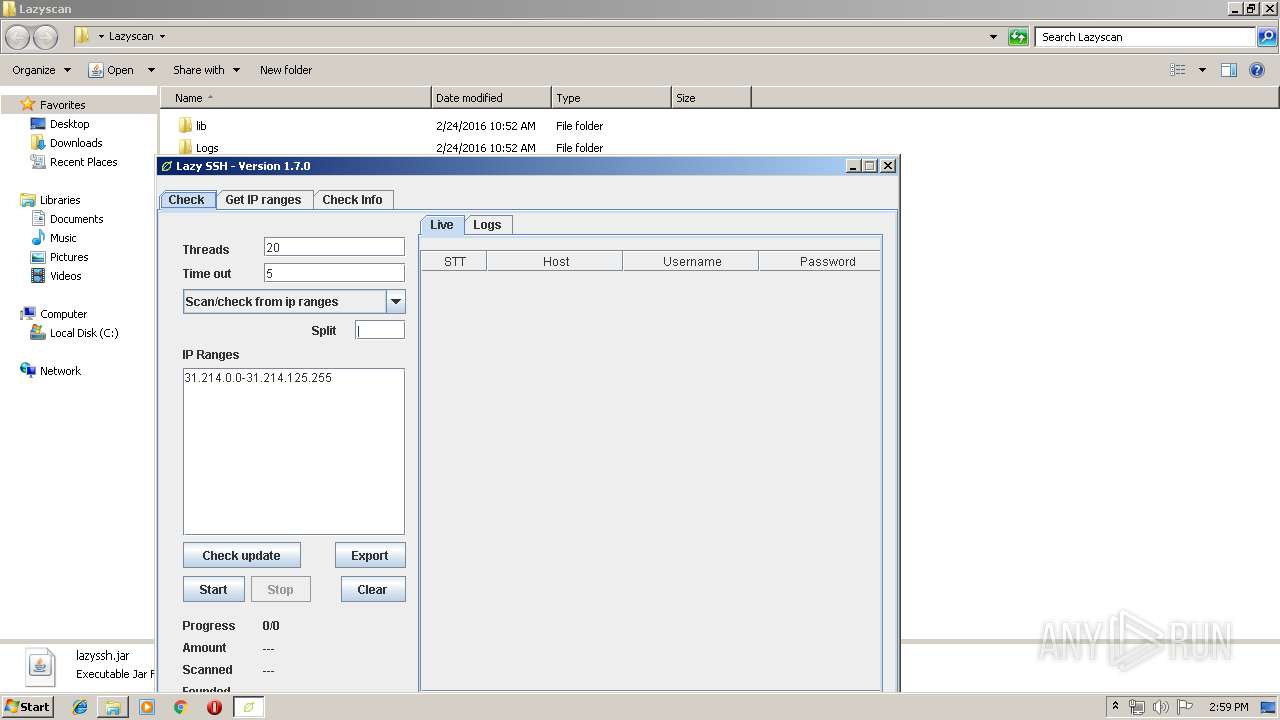Screen dimensions: 1280x720
Task: Open the address bar history dropdown
Action: pos(993,37)
